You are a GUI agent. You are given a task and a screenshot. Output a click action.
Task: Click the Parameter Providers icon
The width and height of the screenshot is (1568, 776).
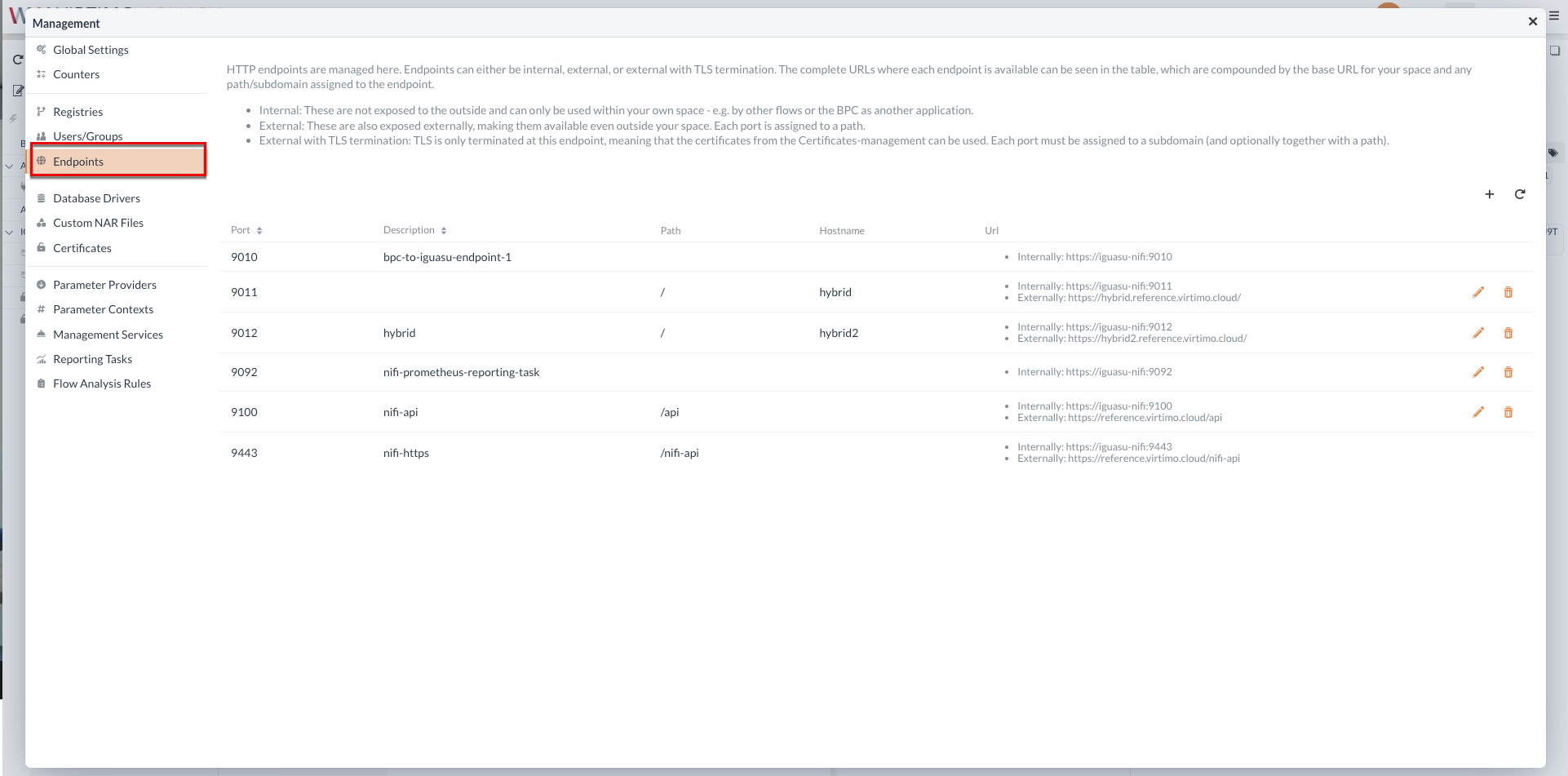coord(41,285)
